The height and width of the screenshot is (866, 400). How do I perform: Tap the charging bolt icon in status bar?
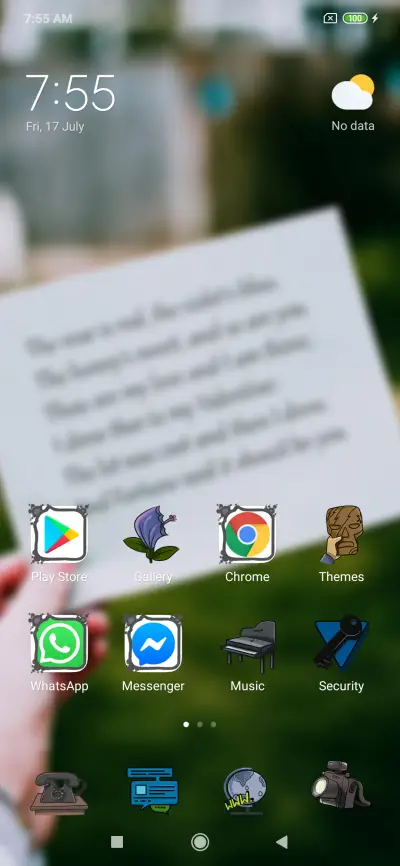[x=375, y=18]
